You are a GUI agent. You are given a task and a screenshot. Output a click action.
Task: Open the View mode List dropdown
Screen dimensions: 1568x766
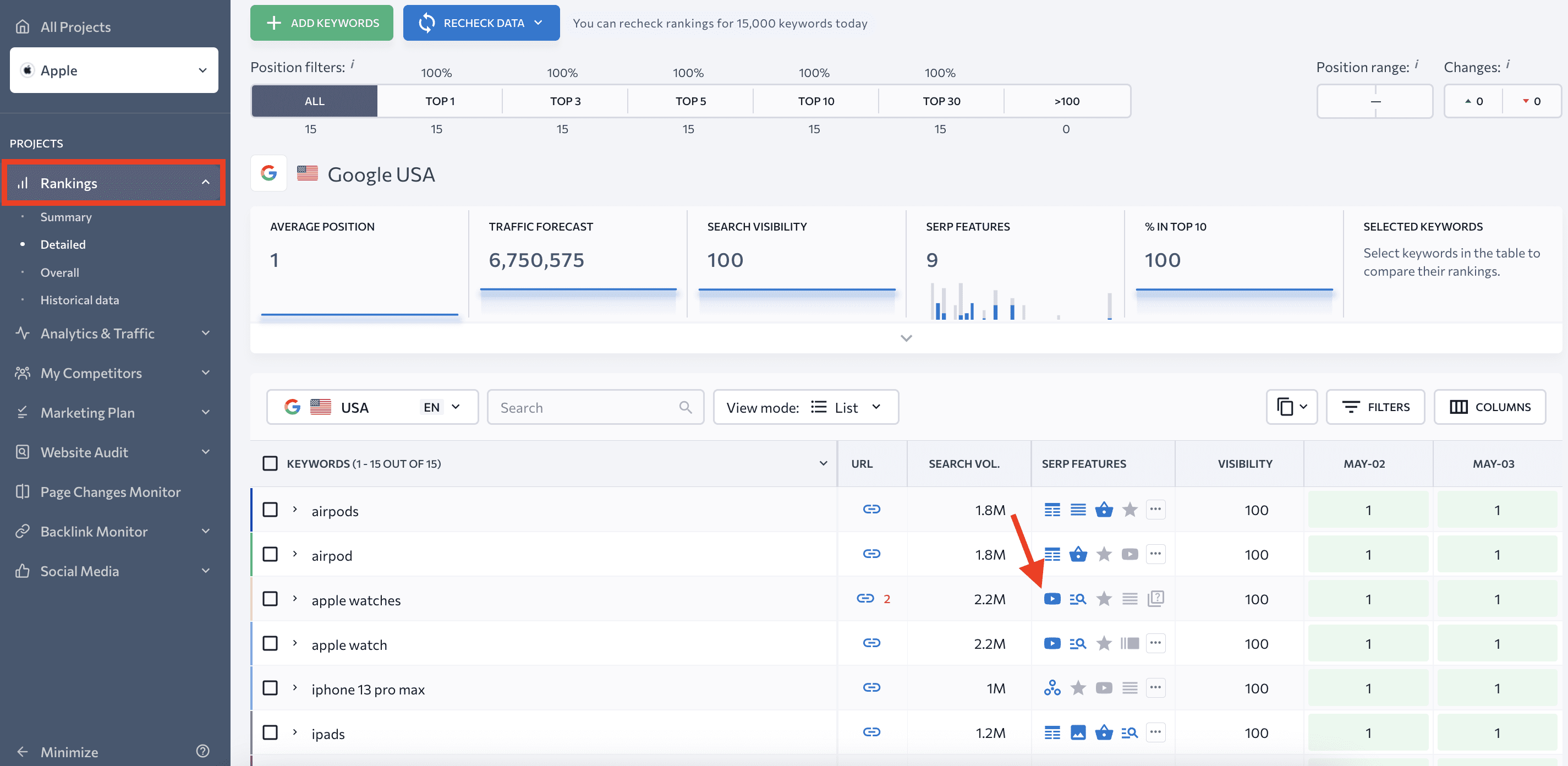click(805, 407)
